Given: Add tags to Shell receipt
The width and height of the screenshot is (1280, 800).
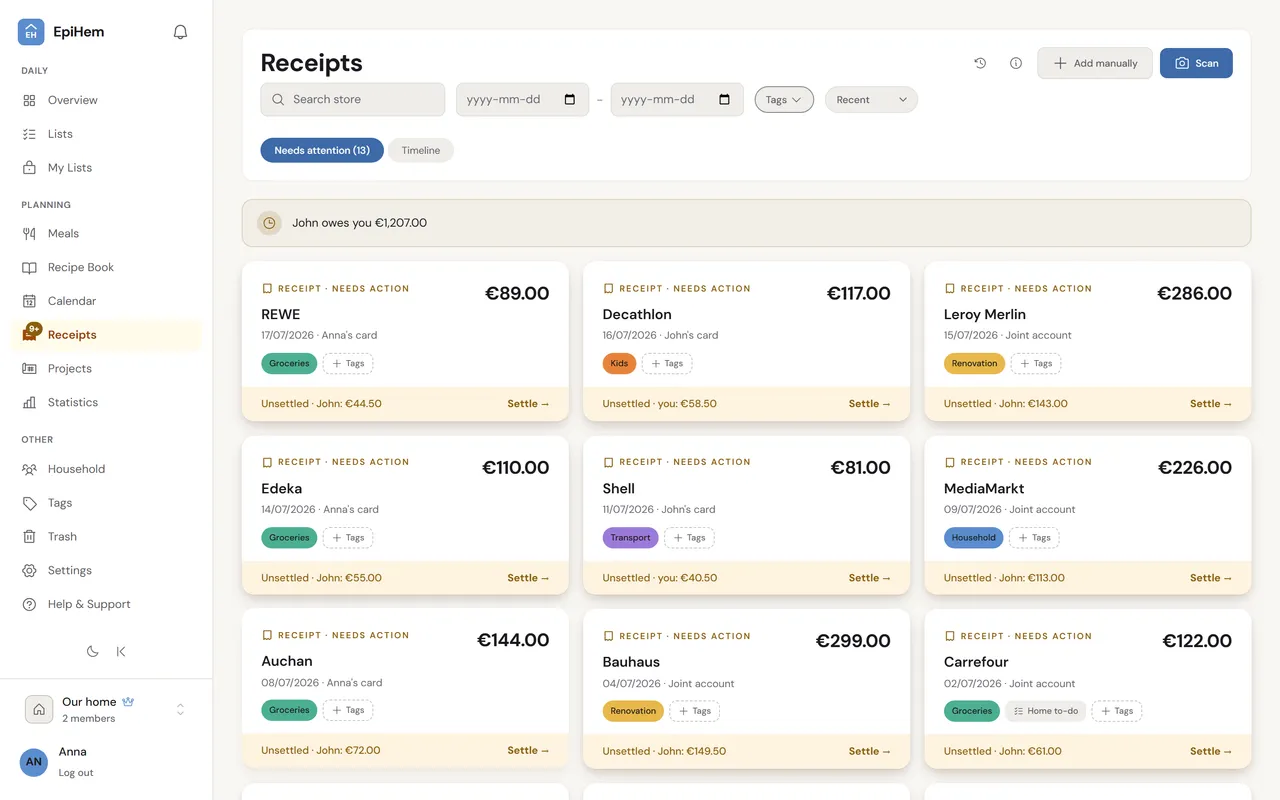Looking at the screenshot, I should [689, 538].
